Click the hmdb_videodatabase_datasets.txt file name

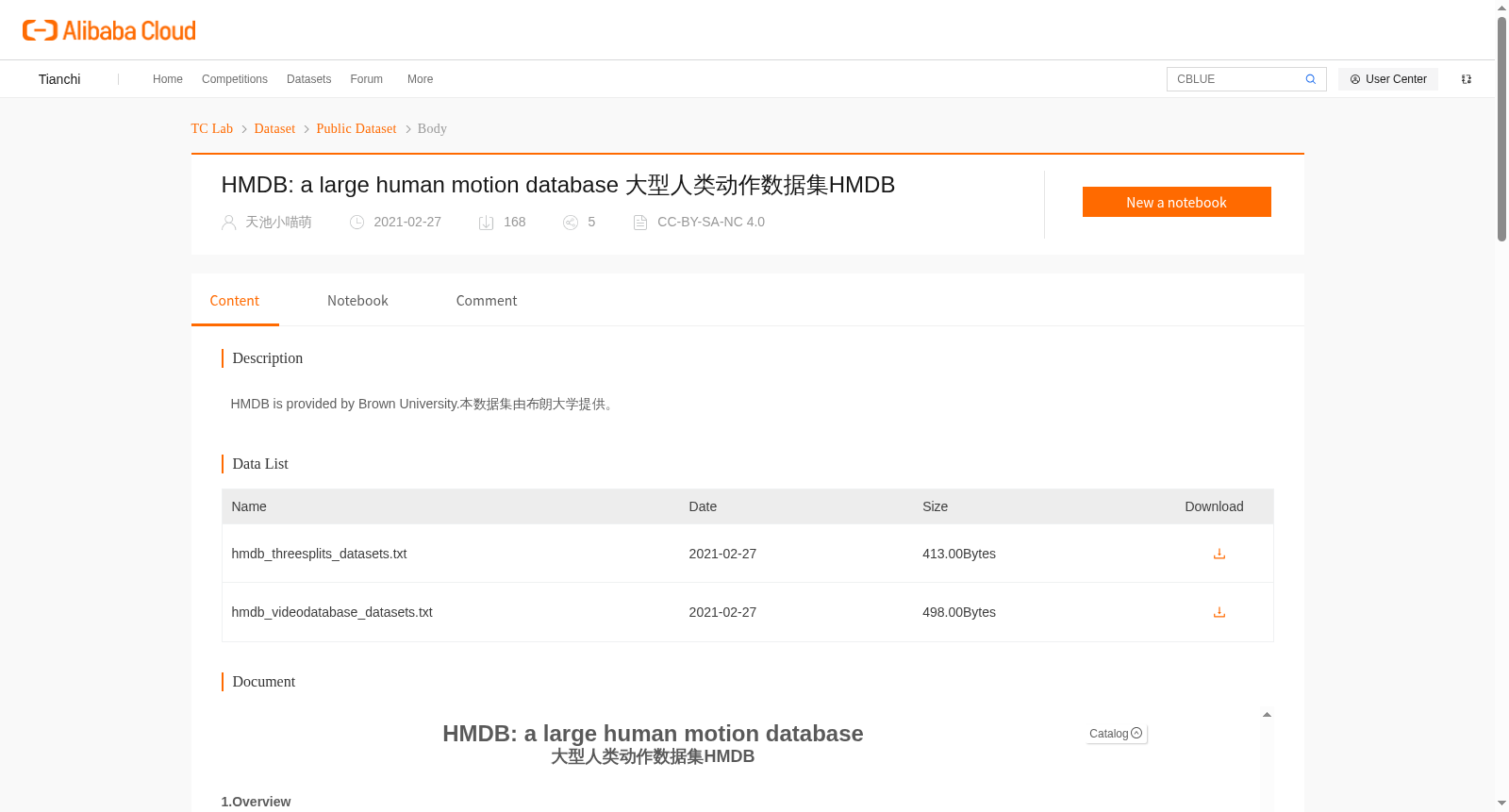tap(332, 612)
